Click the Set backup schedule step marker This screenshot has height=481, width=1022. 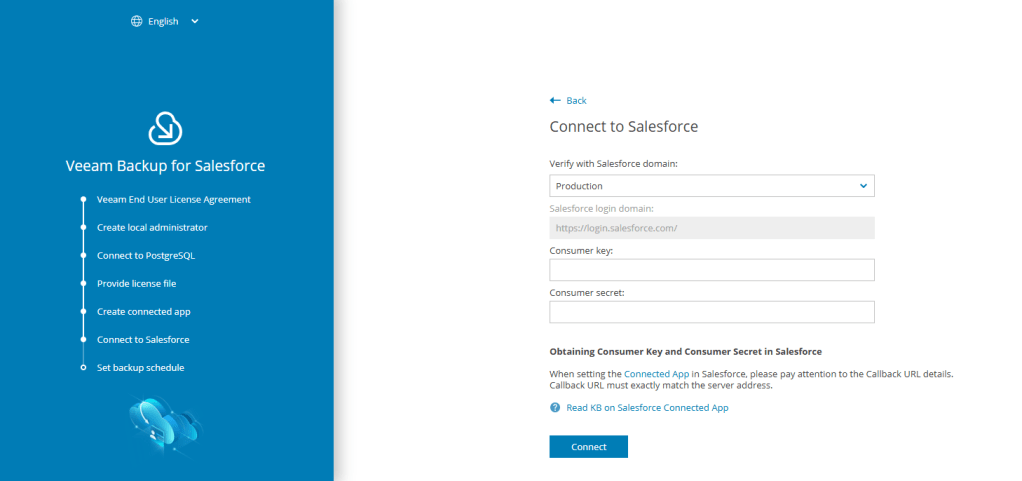(x=84, y=368)
